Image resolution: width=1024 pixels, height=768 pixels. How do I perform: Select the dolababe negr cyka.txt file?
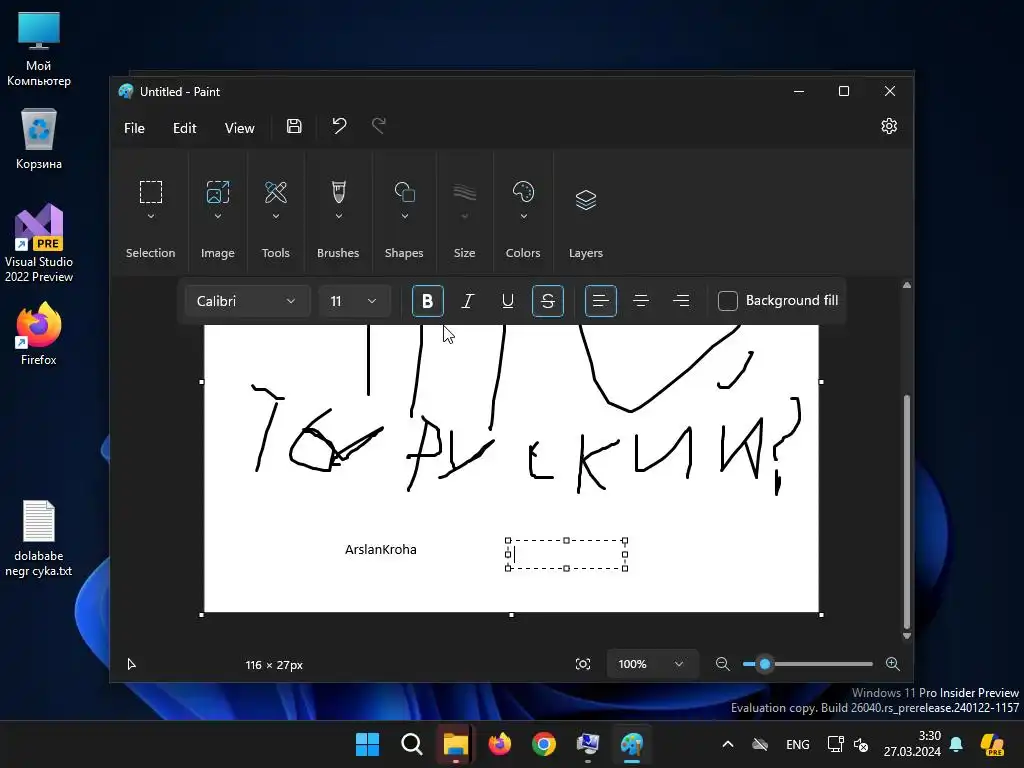pyautogui.click(x=39, y=538)
